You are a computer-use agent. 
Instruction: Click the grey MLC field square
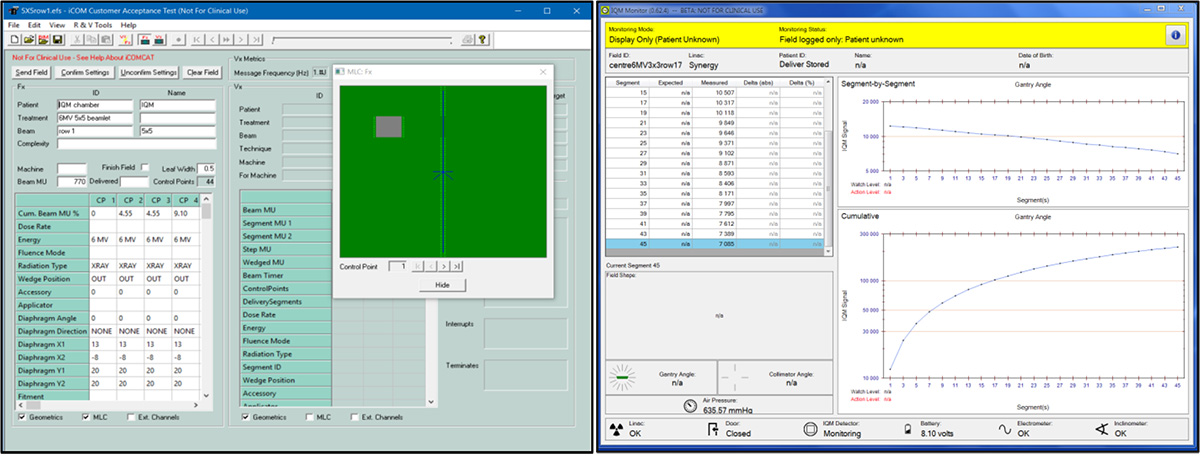click(389, 127)
